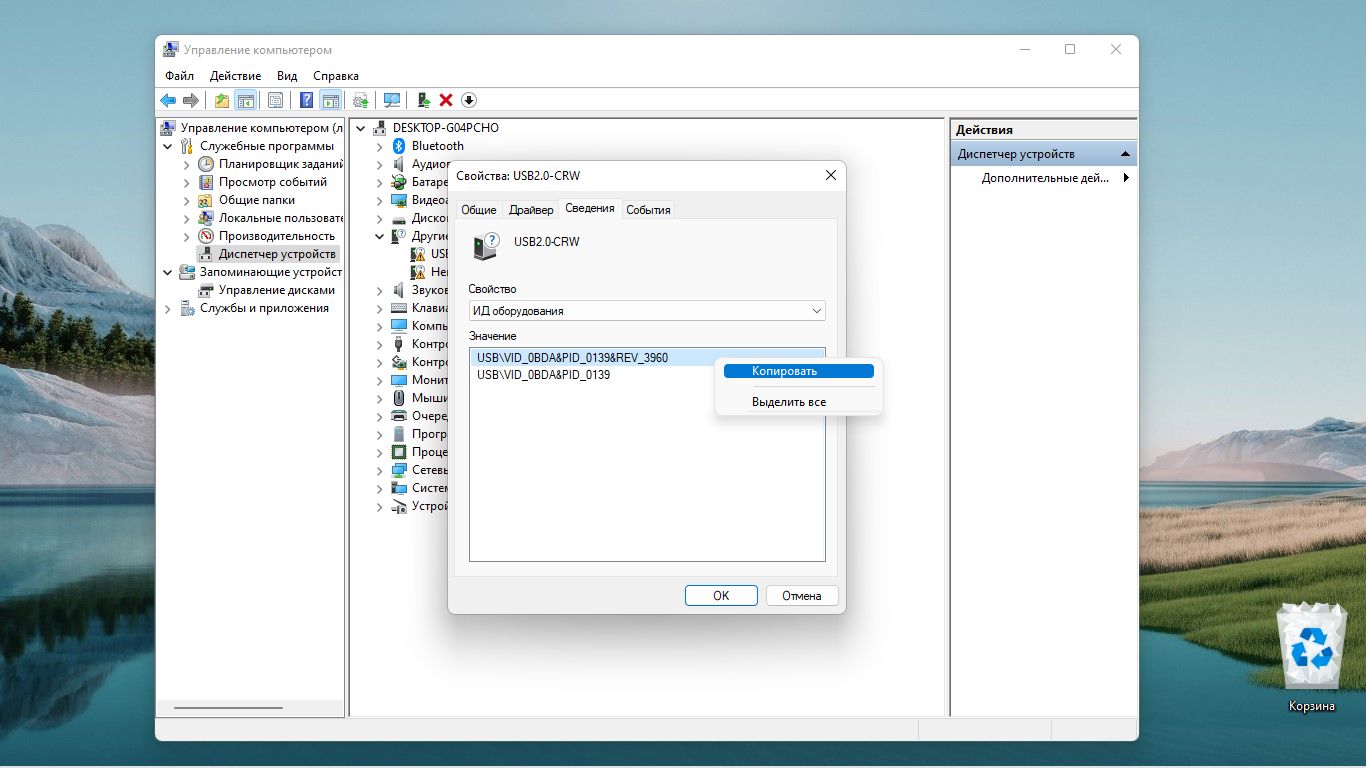Select the Bluetooth device category
The height and width of the screenshot is (768, 1366).
pyautogui.click(x=437, y=146)
